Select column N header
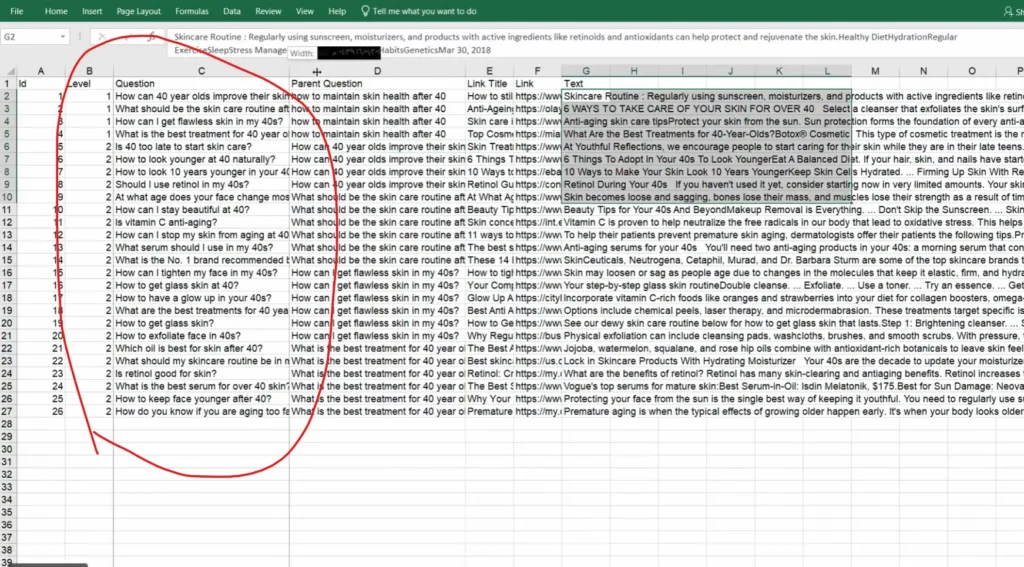Image resolution: width=1024 pixels, height=567 pixels. coord(923,71)
